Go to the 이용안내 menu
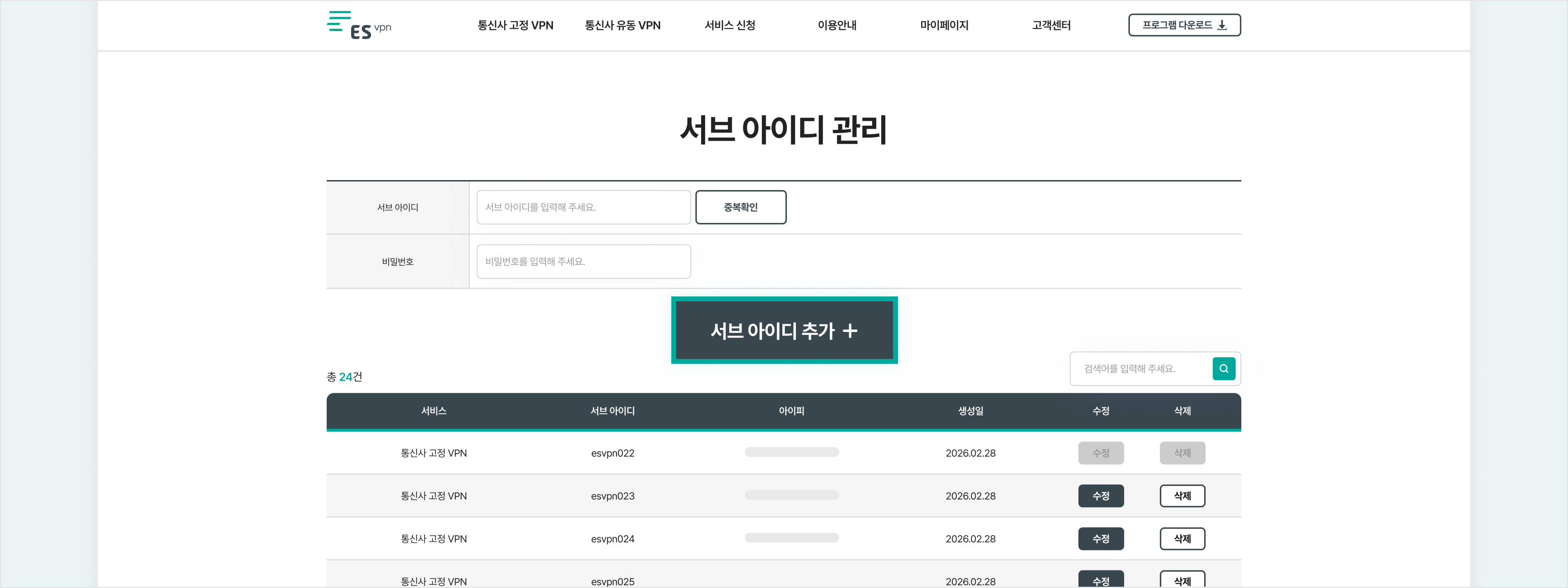This screenshot has height=588, width=1568. tap(836, 26)
